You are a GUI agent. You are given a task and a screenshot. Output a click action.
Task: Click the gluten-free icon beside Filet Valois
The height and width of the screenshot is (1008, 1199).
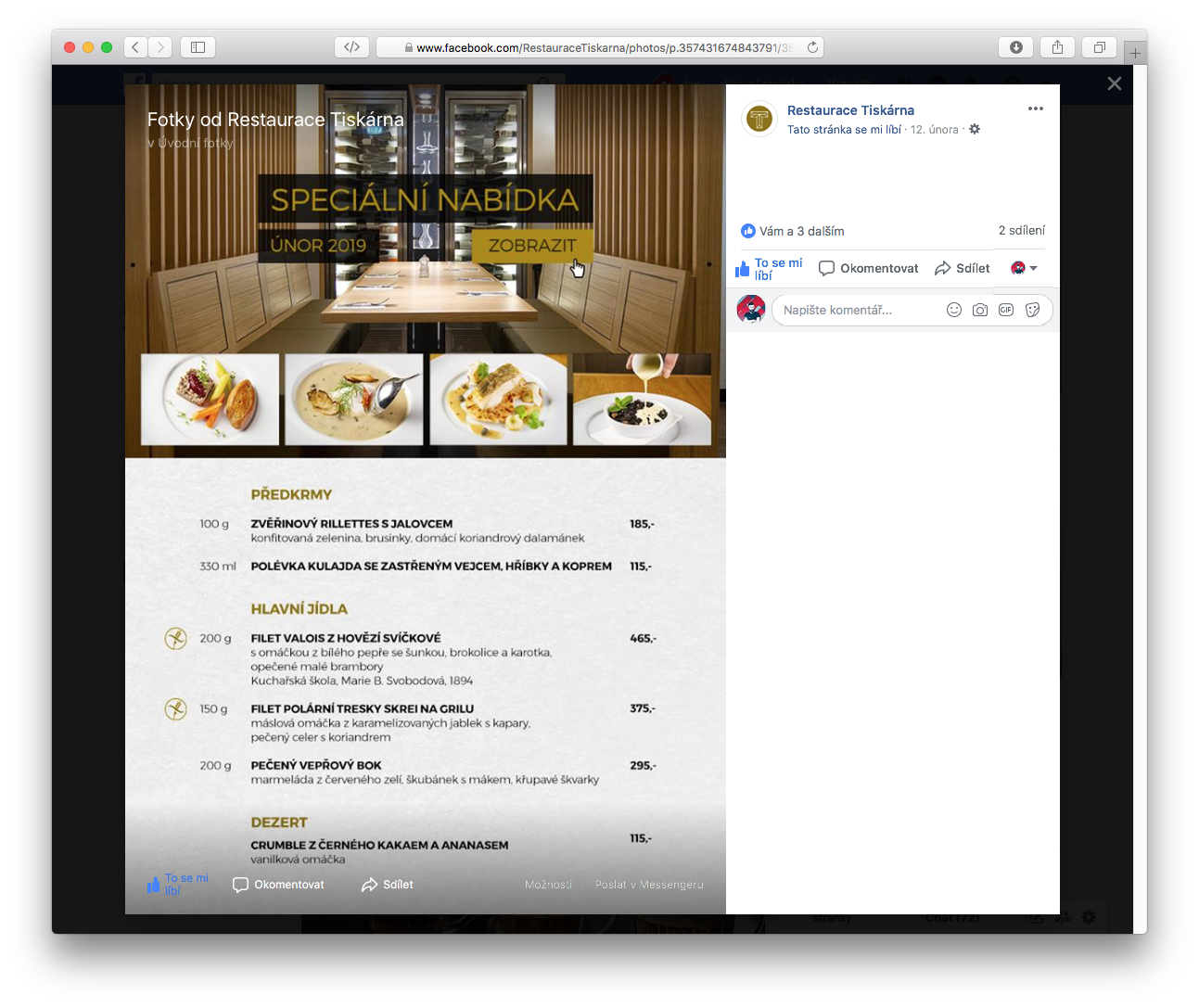(x=175, y=638)
